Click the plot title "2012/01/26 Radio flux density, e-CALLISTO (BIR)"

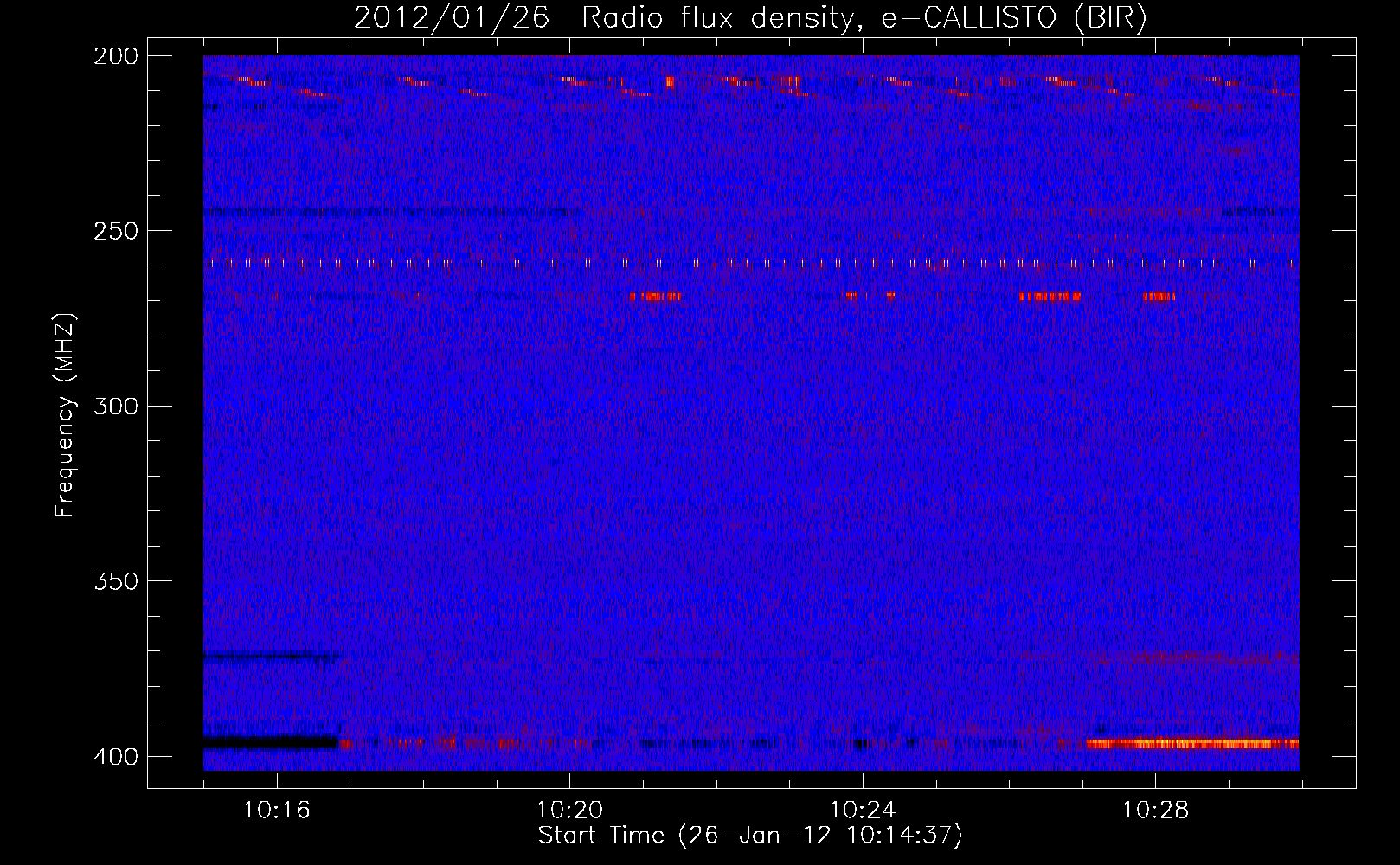(750, 18)
